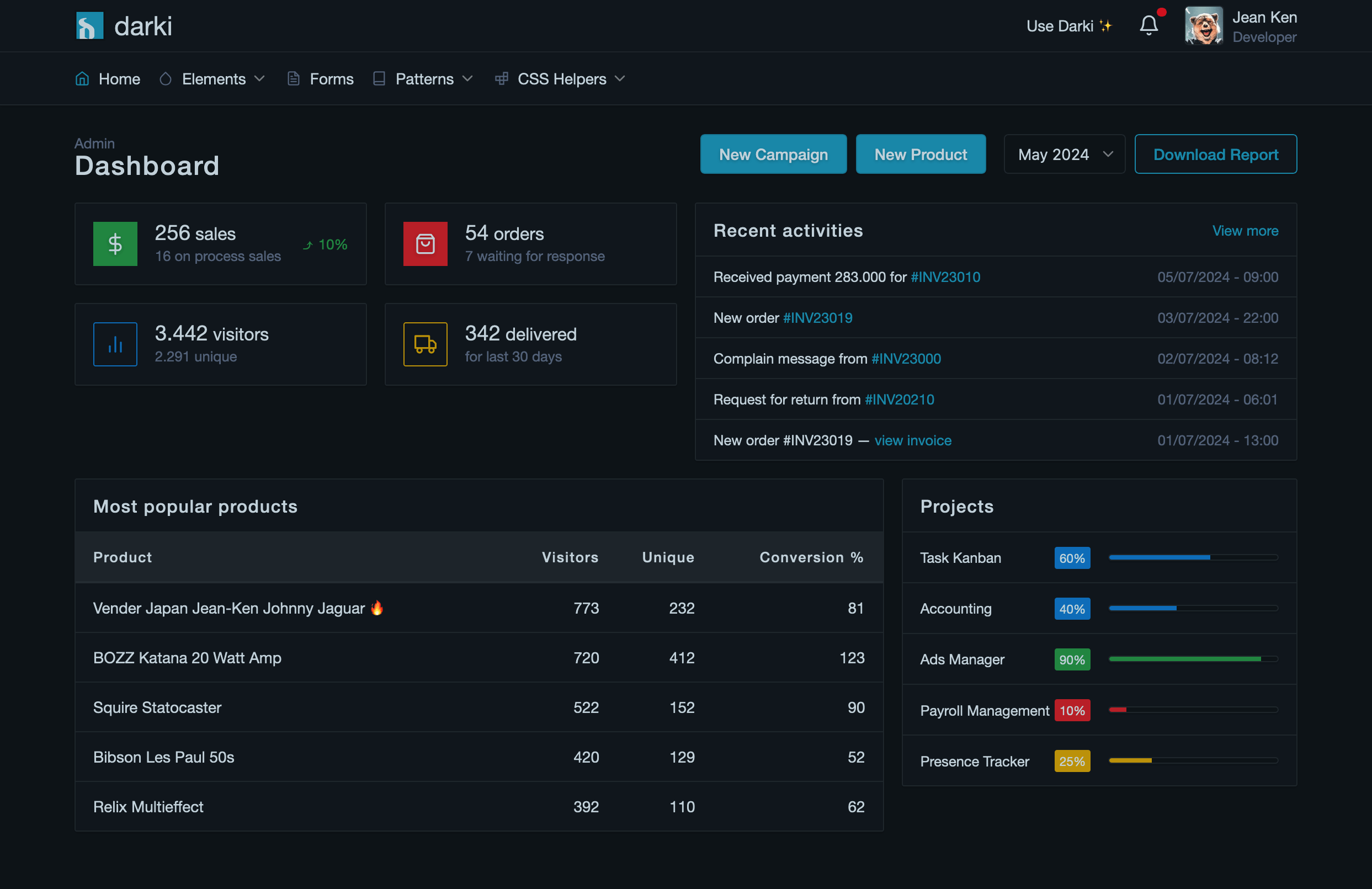Click the New Campaign button

click(x=773, y=154)
